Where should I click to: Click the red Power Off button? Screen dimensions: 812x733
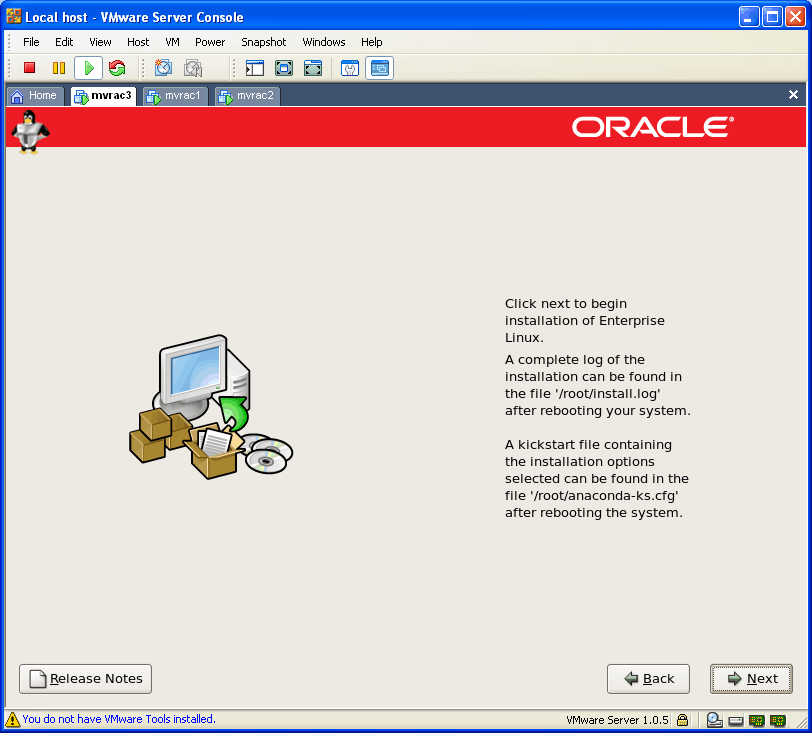pos(29,68)
